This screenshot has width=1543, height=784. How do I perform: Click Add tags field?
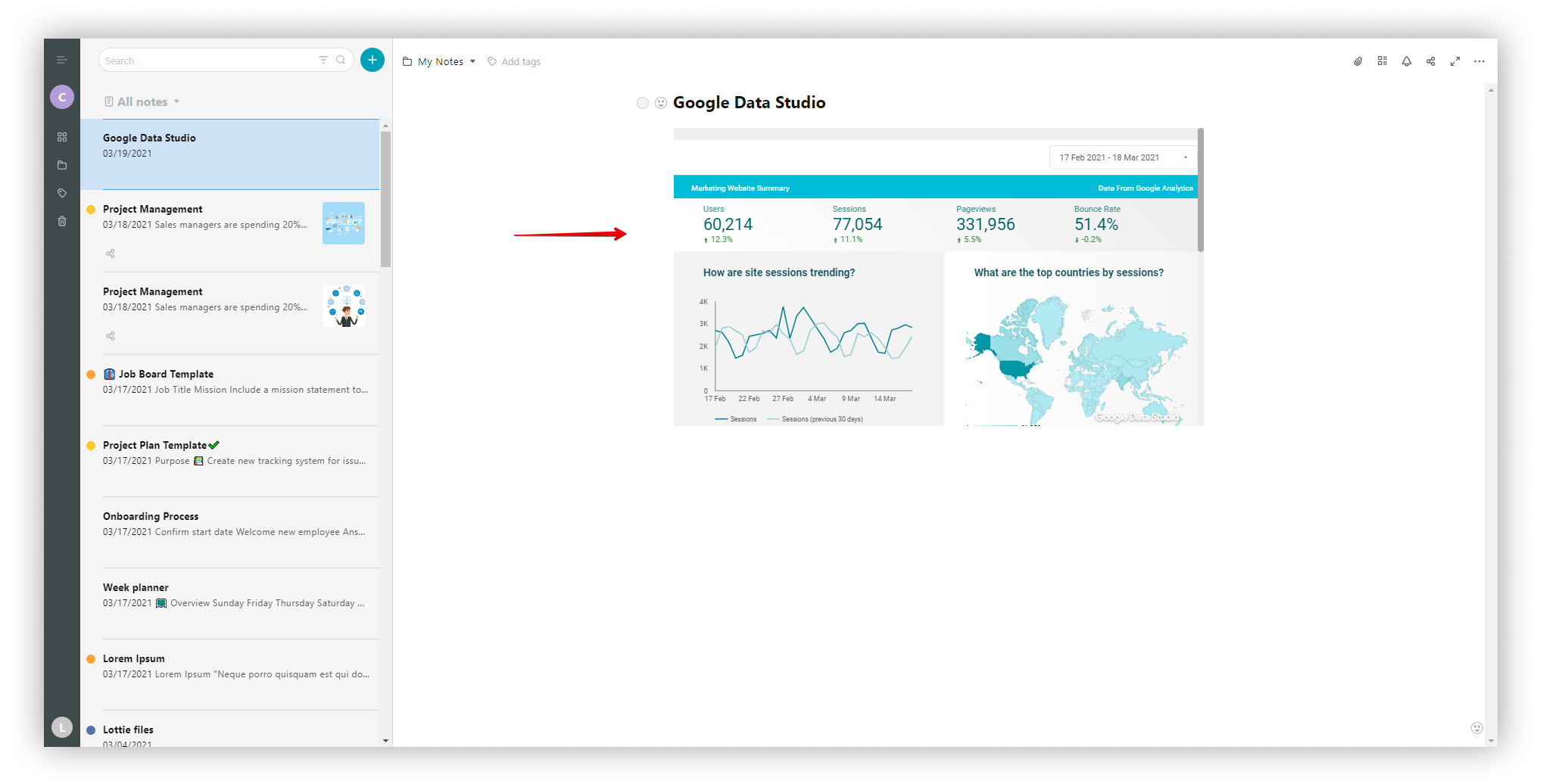tap(521, 61)
